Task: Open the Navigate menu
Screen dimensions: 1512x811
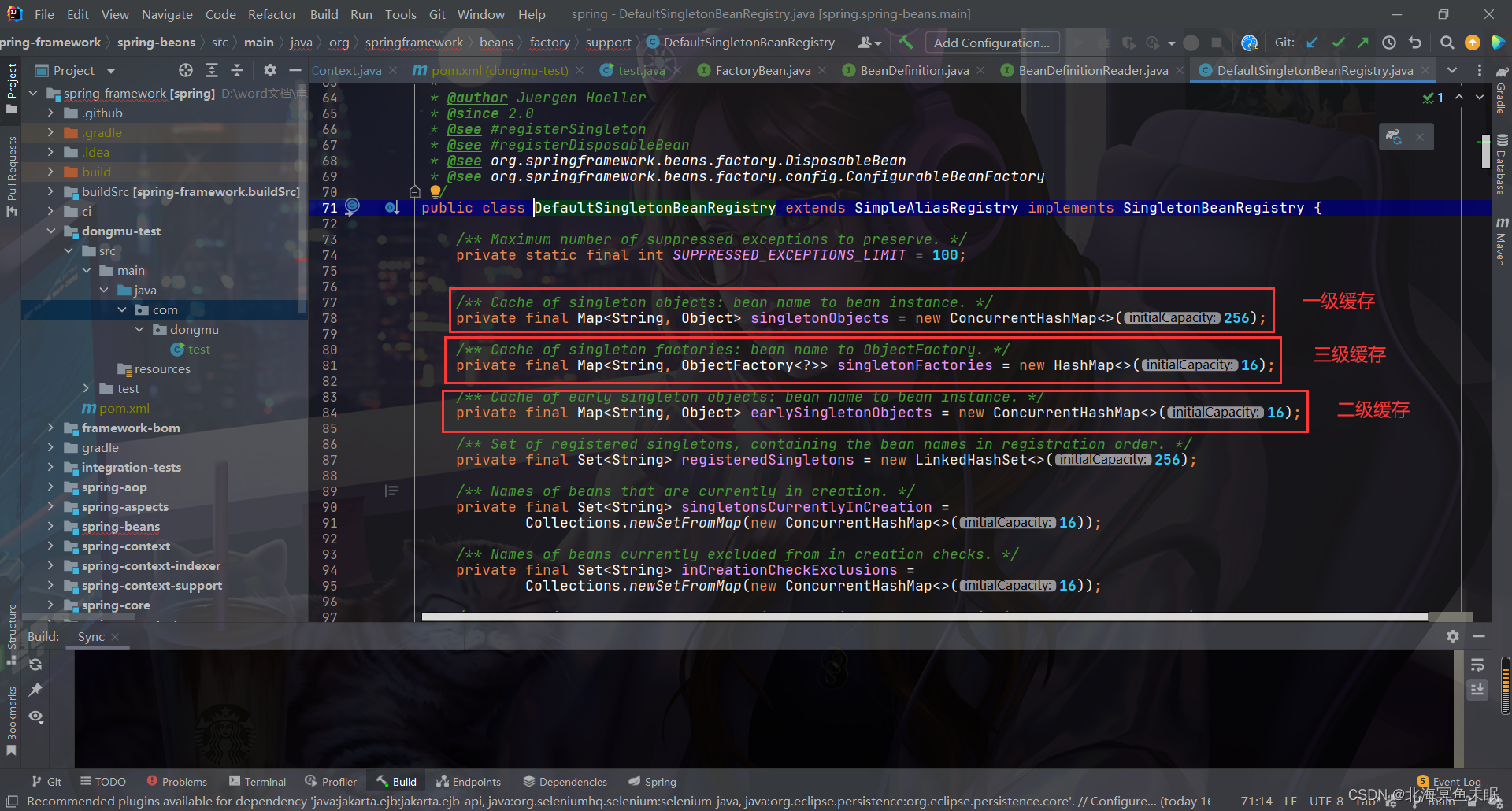Action: coord(167,14)
